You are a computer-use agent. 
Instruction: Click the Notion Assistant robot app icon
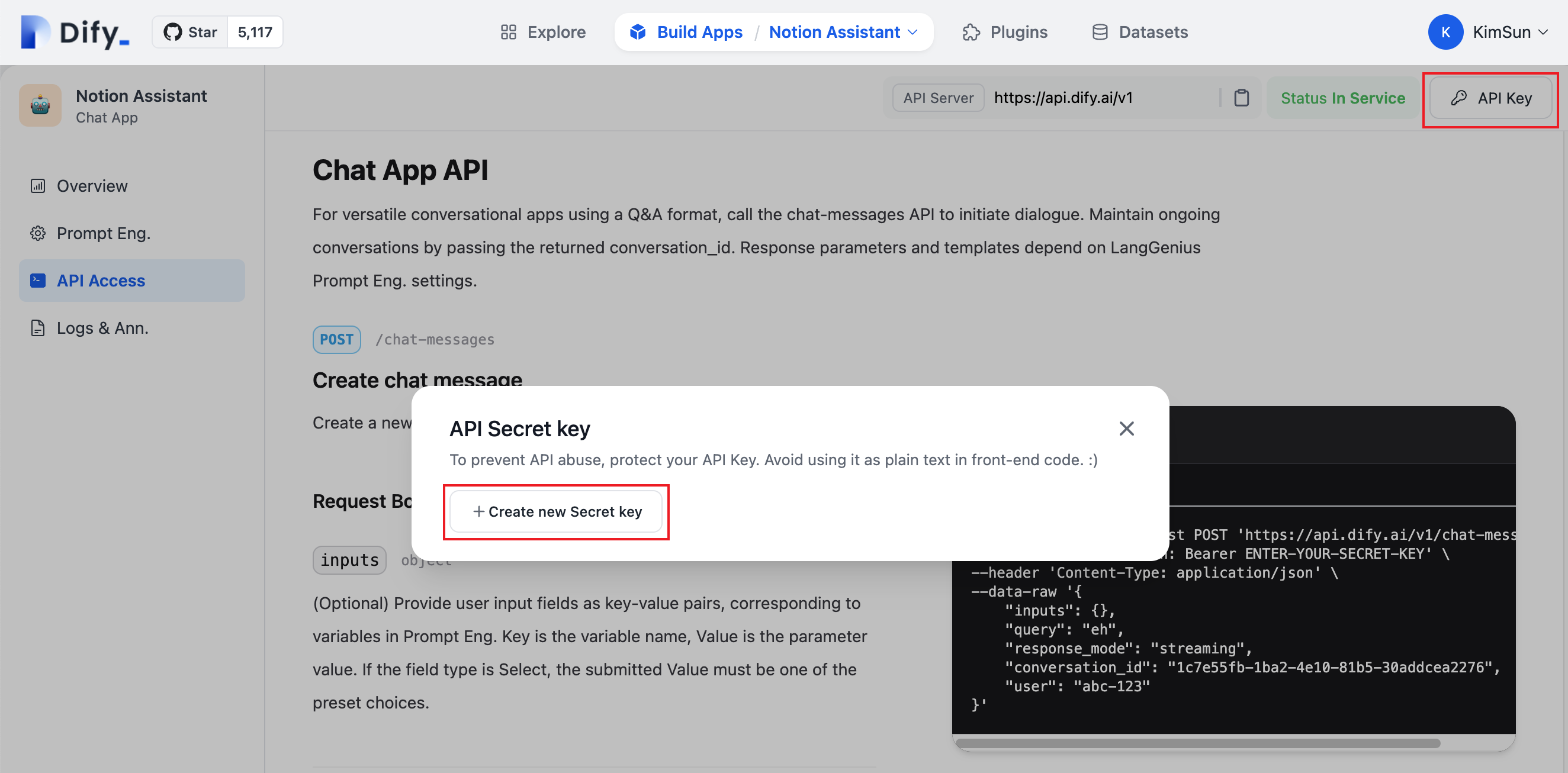pyautogui.click(x=40, y=105)
